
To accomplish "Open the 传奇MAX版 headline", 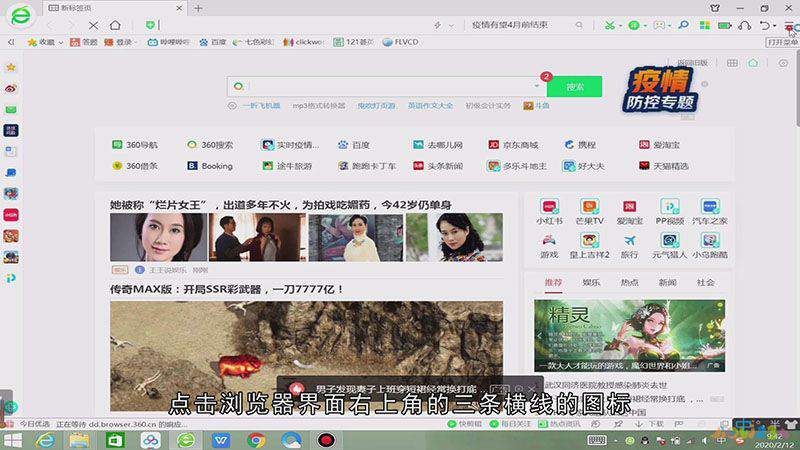I will pos(227,289).
